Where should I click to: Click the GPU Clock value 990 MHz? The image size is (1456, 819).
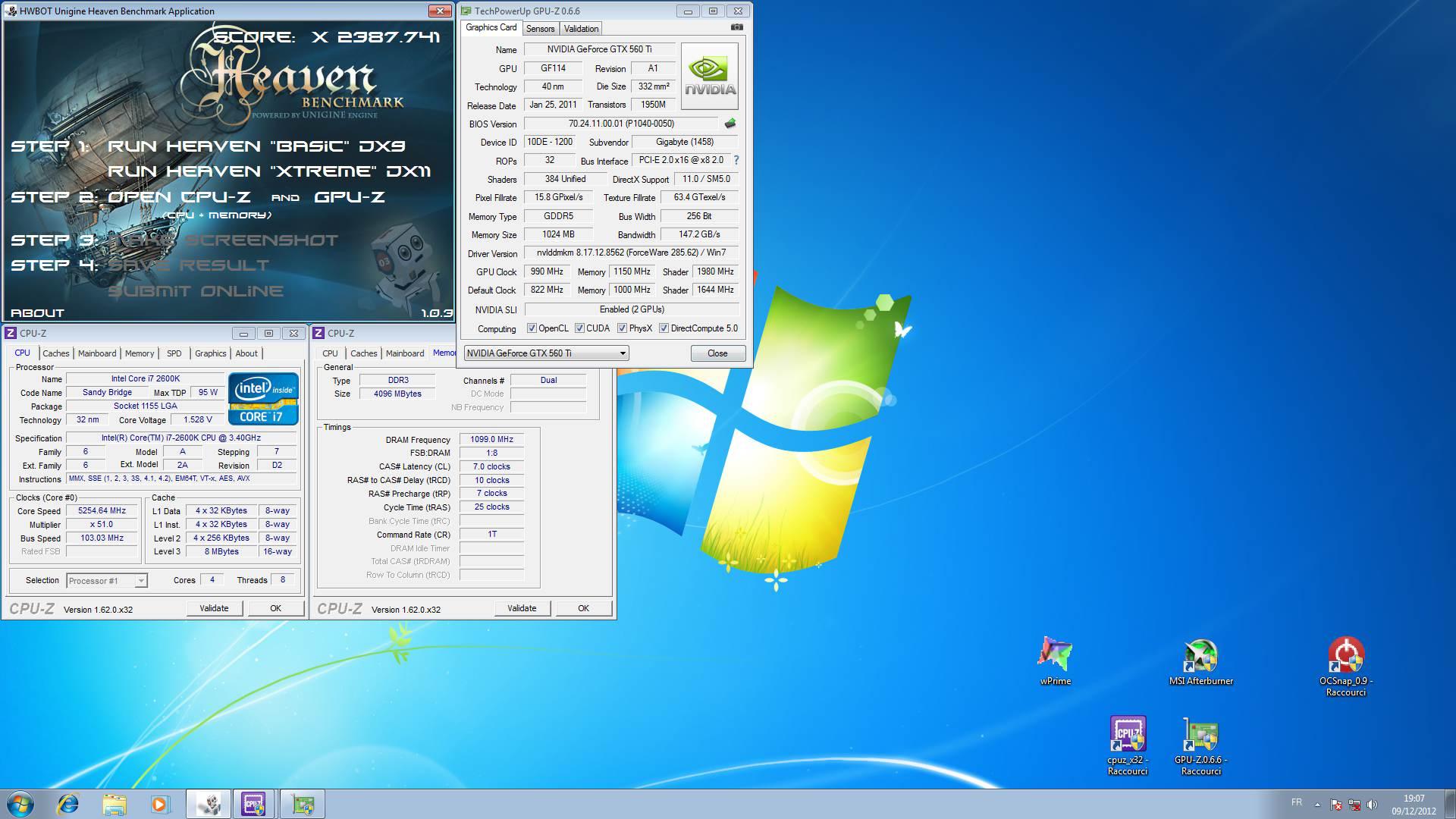point(547,271)
